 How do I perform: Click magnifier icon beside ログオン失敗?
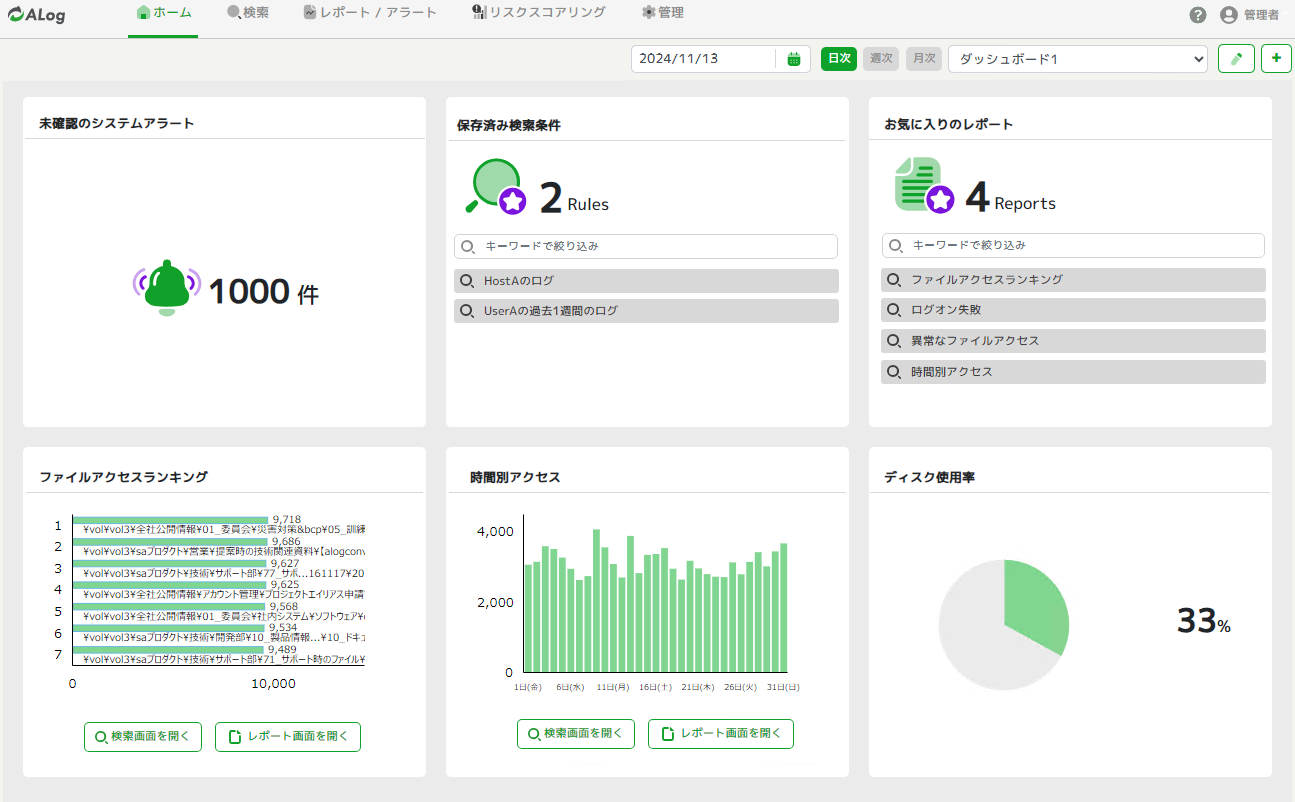point(894,310)
